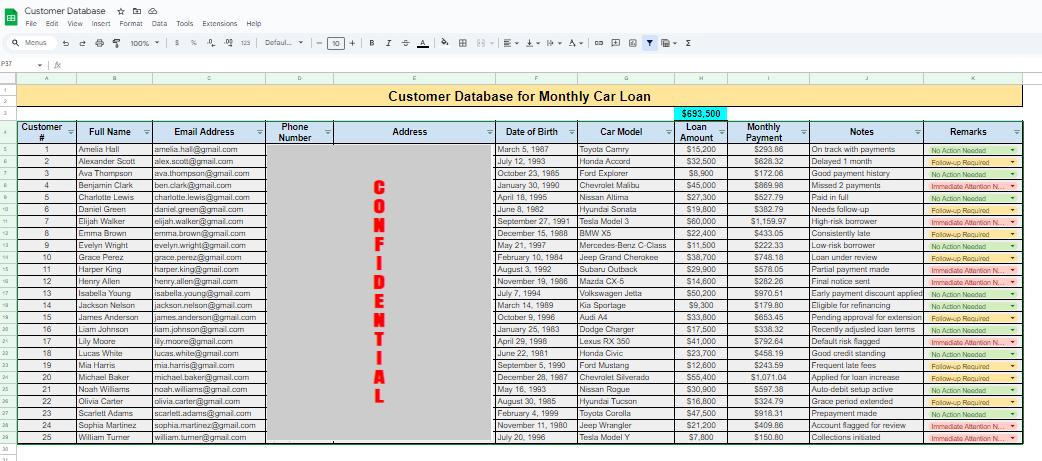Select the Tesla Model 3 cell
This screenshot has height=461, width=1042.
626,221
